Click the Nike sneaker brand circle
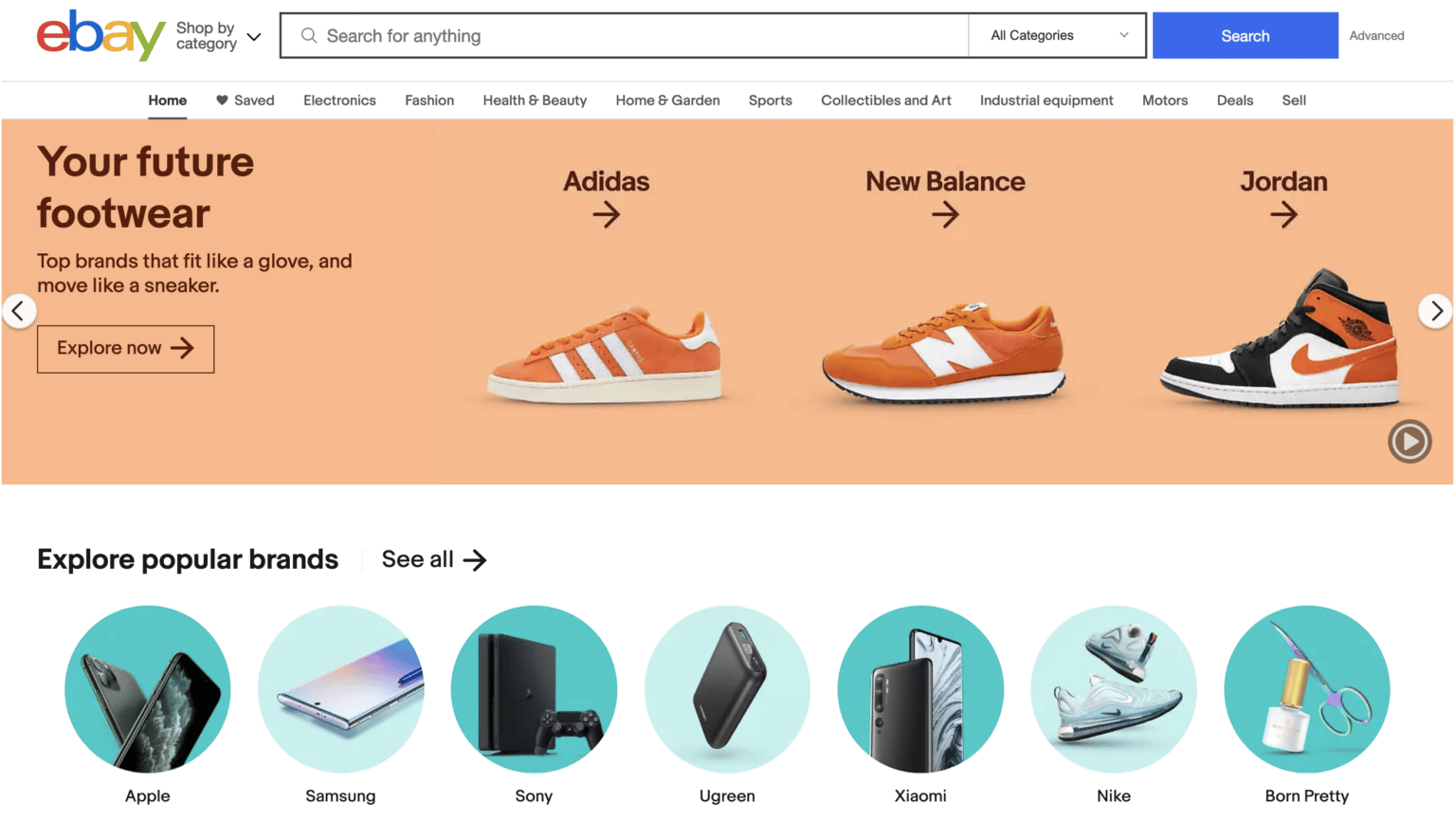 click(x=1114, y=689)
